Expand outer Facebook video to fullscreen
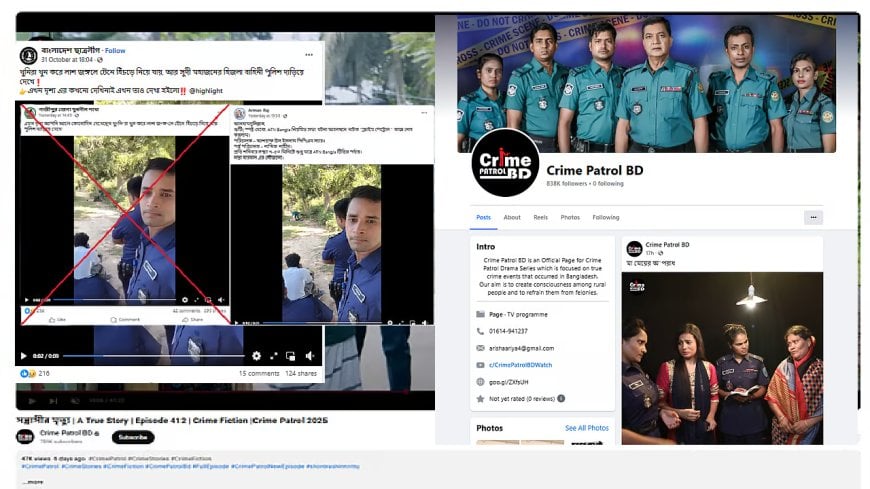The height and width of the screenshot is (489, 870). [274, 356]
